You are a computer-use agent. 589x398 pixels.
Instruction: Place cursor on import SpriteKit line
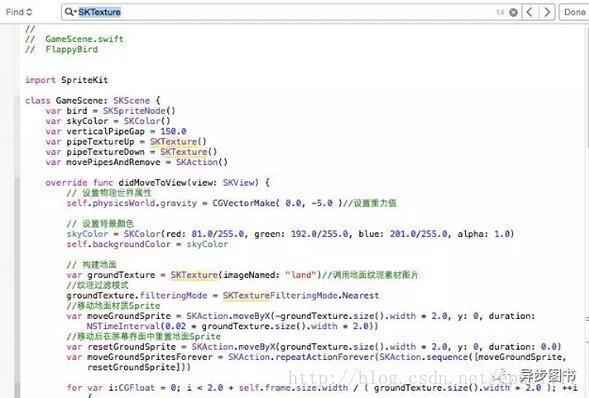click(66, 80)
